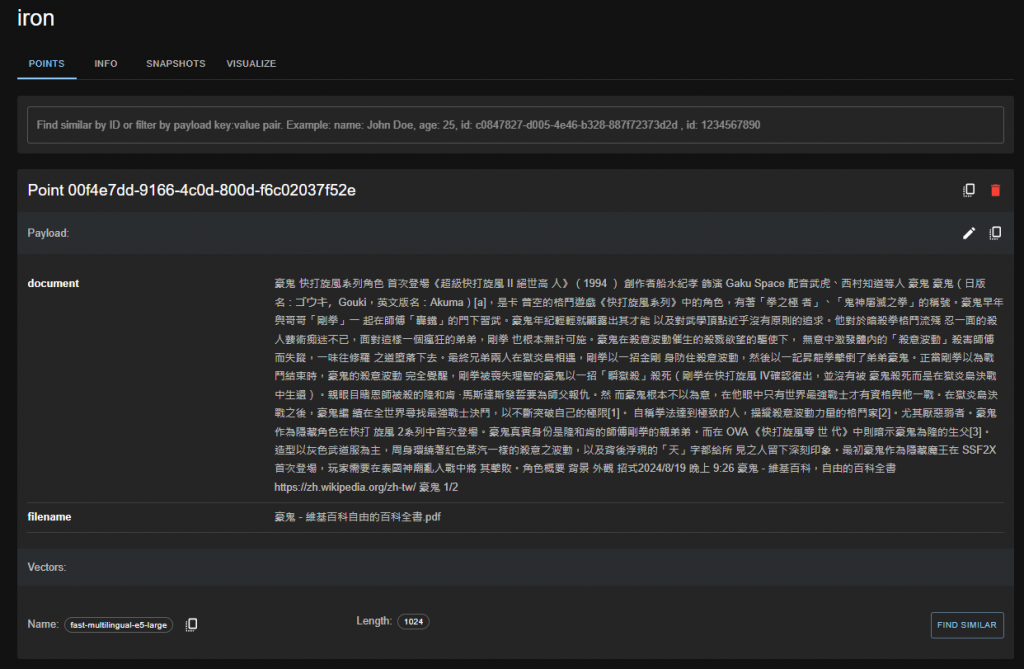
Task: Click the 'Name:' vector label
Action: 43,625
